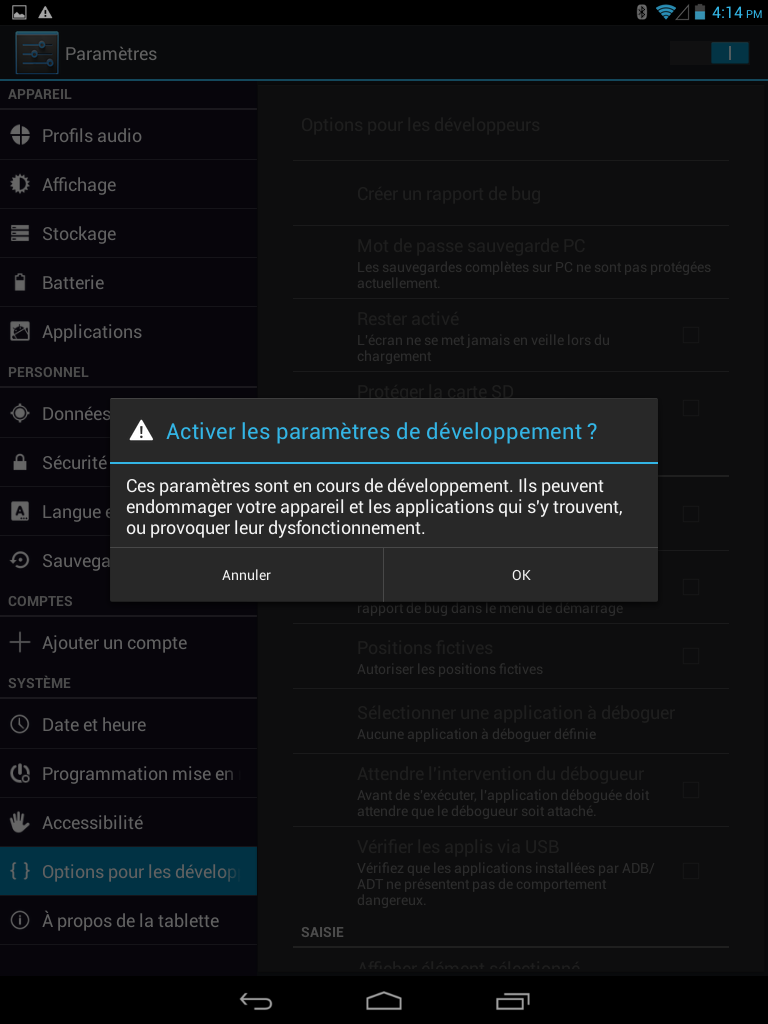
Task: Check the Rester activé checkbox
Action: [690, 335]
